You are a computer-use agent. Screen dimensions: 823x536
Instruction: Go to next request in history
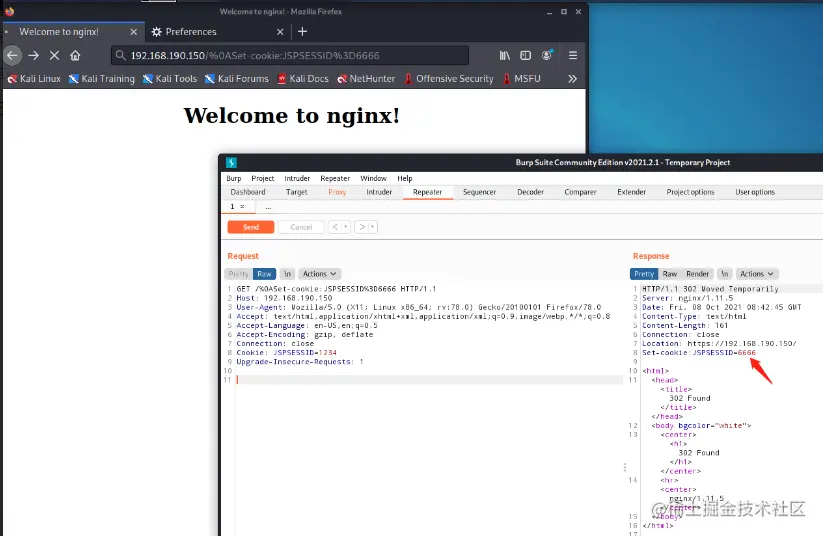[x=362, y=227]
